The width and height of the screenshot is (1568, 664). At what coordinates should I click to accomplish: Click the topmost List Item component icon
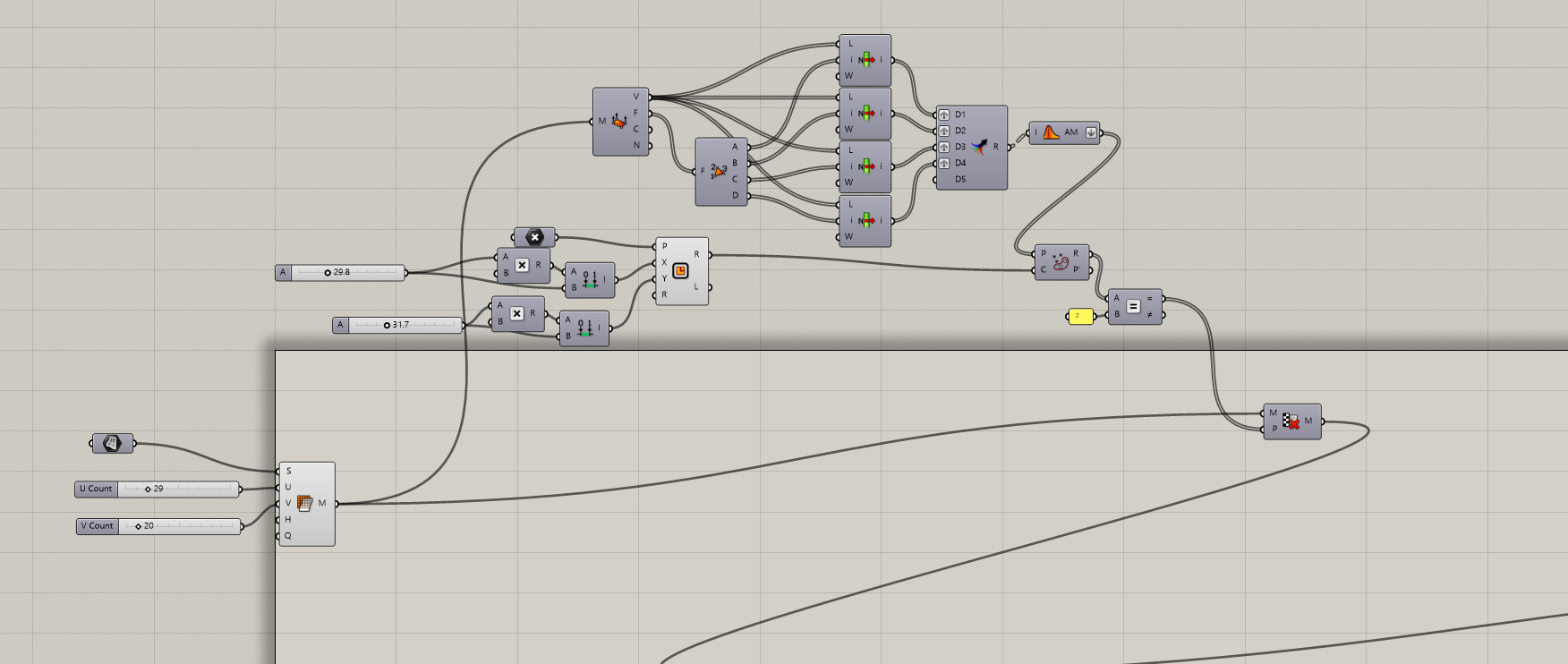coord(865,60)
